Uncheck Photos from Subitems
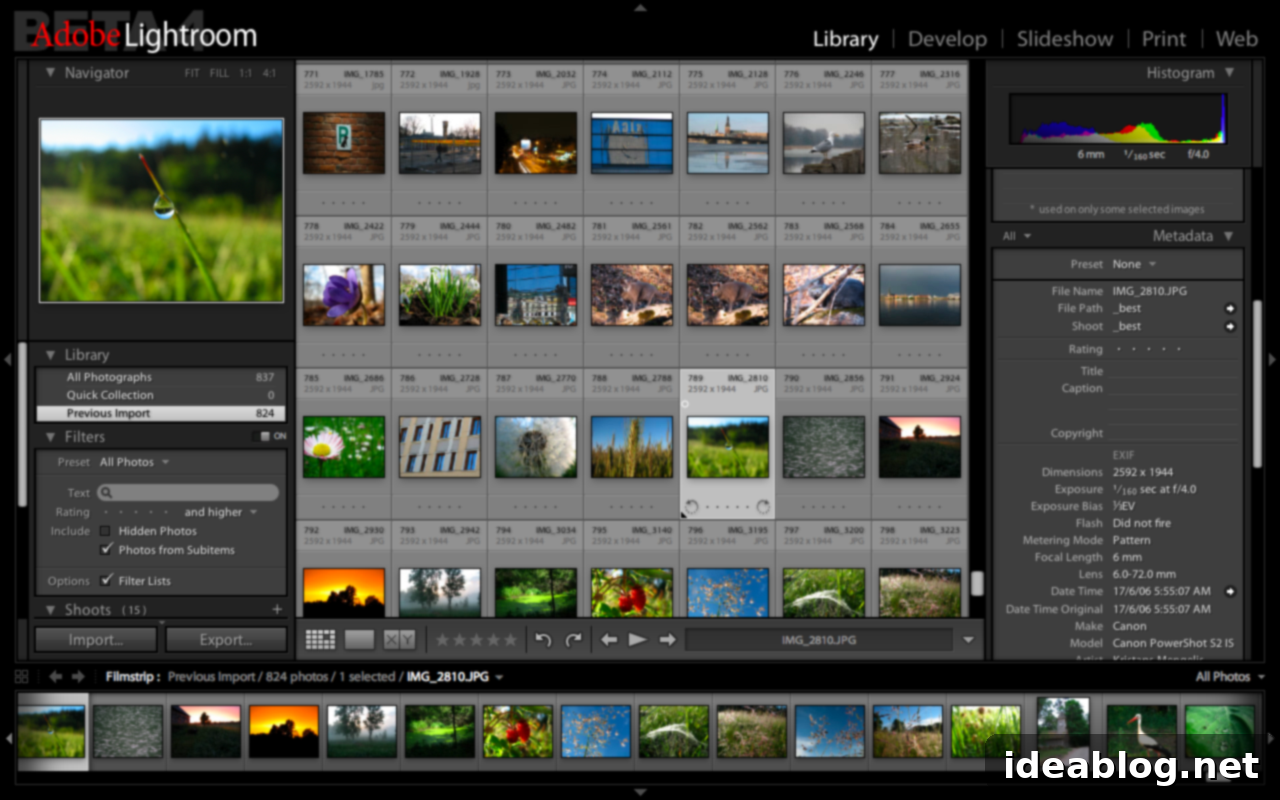This screenshot has height=800, width=1280. point(106,550)
